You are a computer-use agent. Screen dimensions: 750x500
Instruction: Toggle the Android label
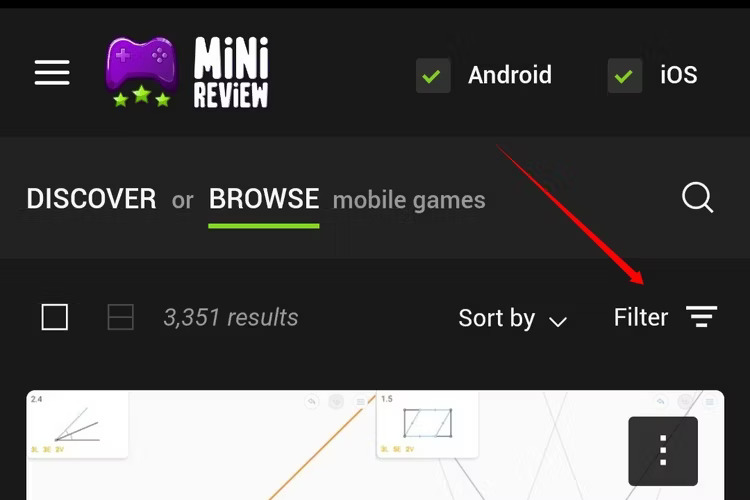click(x=510, y=75)
